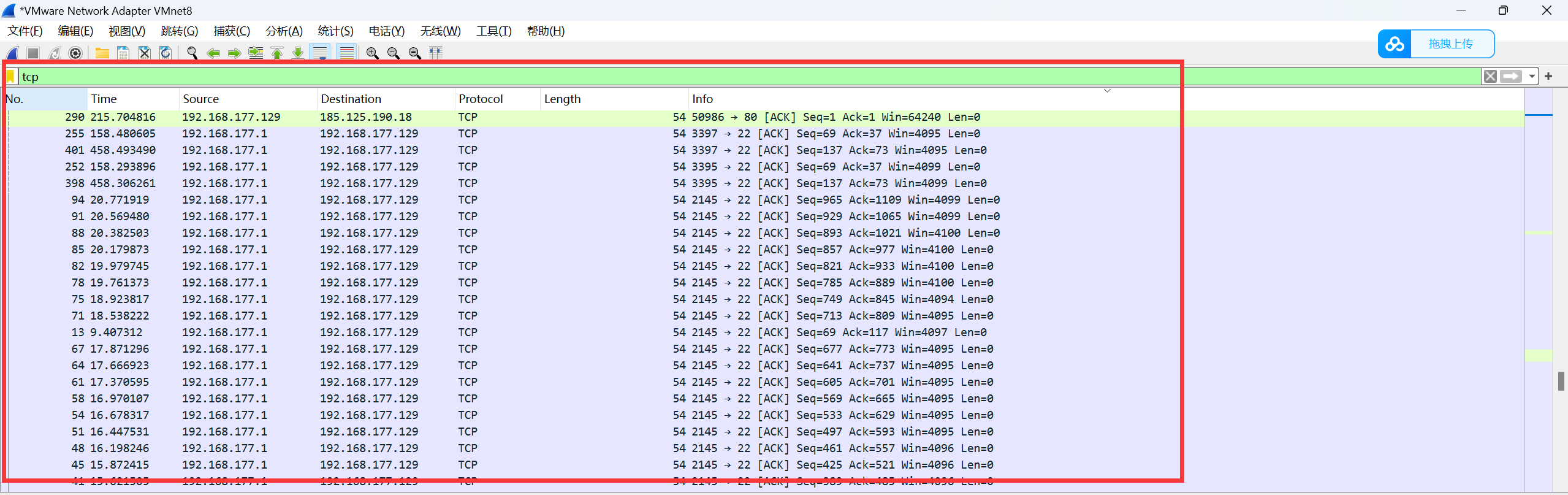Open a capture file with folder icon
Image resolution: width=1568 pixels, height=495 pixels.
click(102, 53)
